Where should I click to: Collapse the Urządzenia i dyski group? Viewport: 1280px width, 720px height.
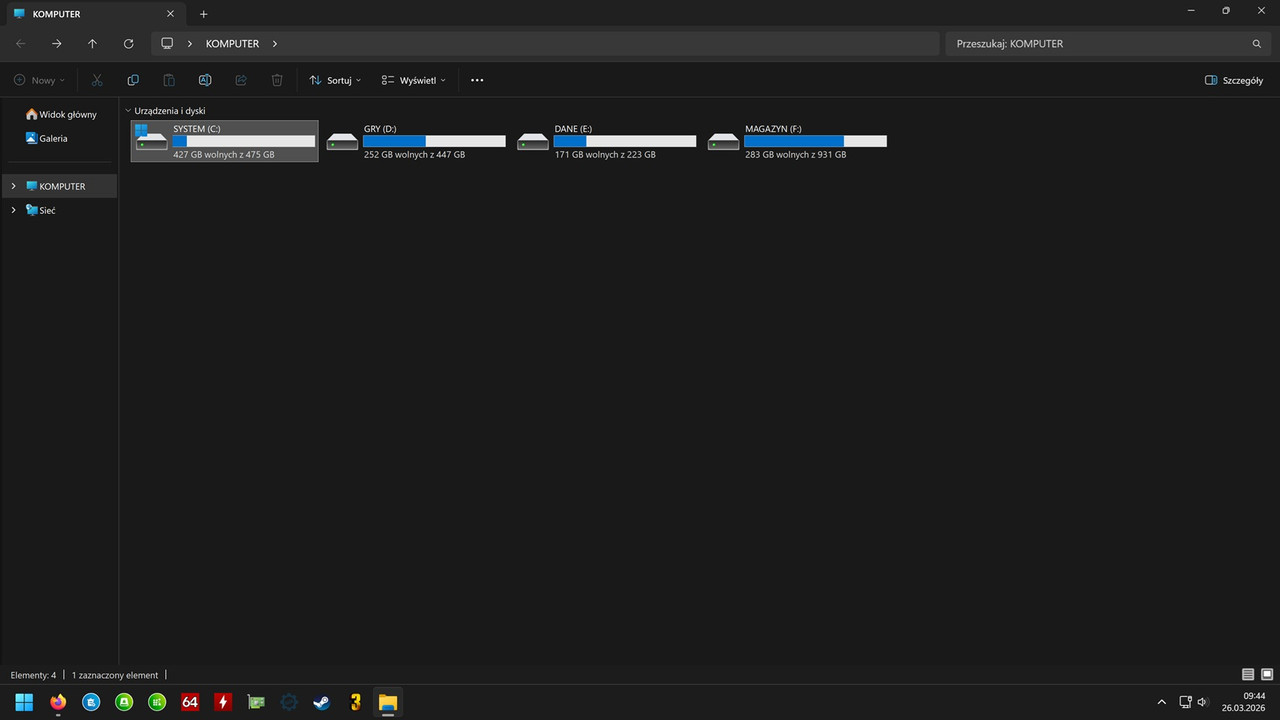pos(128,111)
